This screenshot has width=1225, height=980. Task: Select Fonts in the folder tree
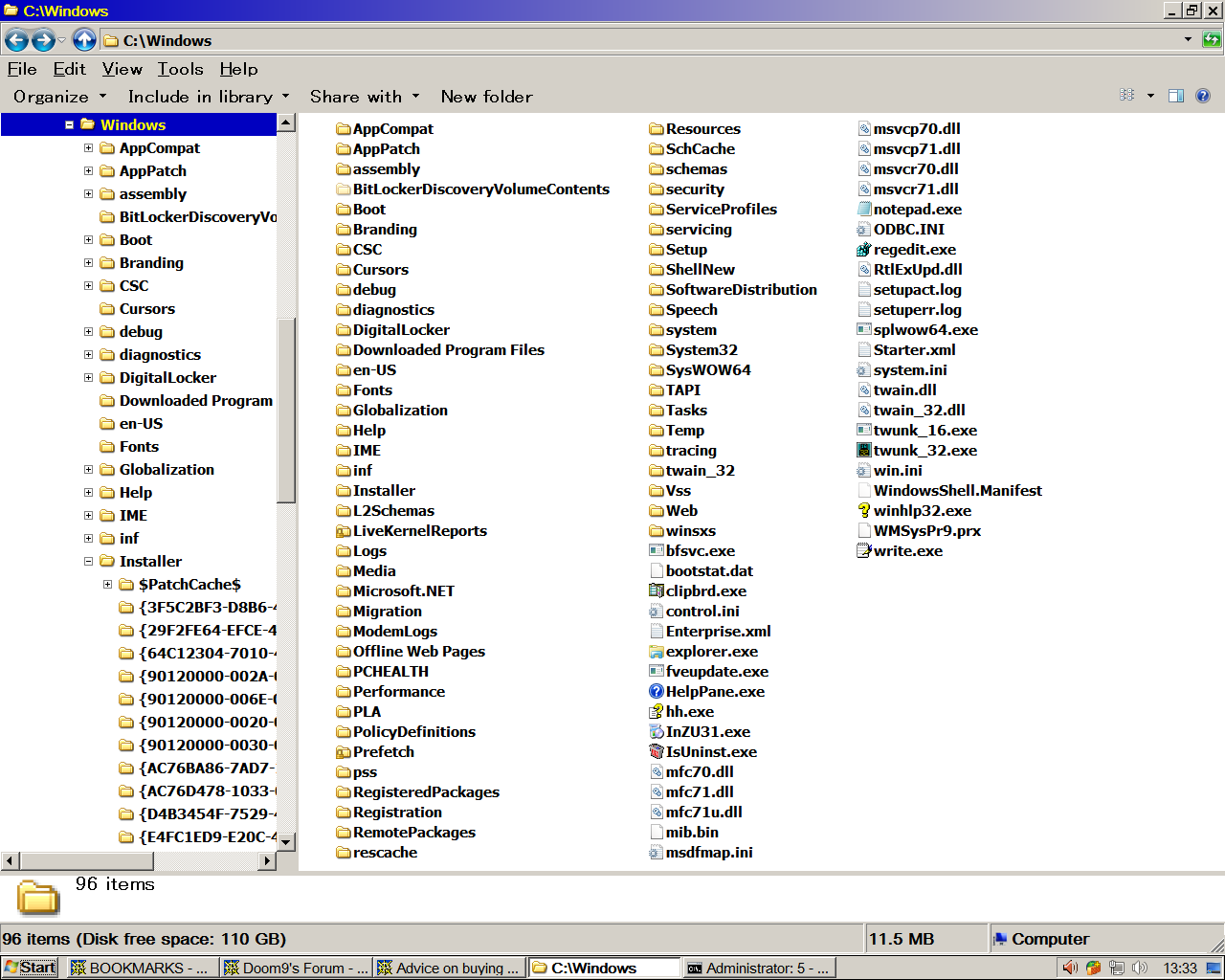(139, 447)
